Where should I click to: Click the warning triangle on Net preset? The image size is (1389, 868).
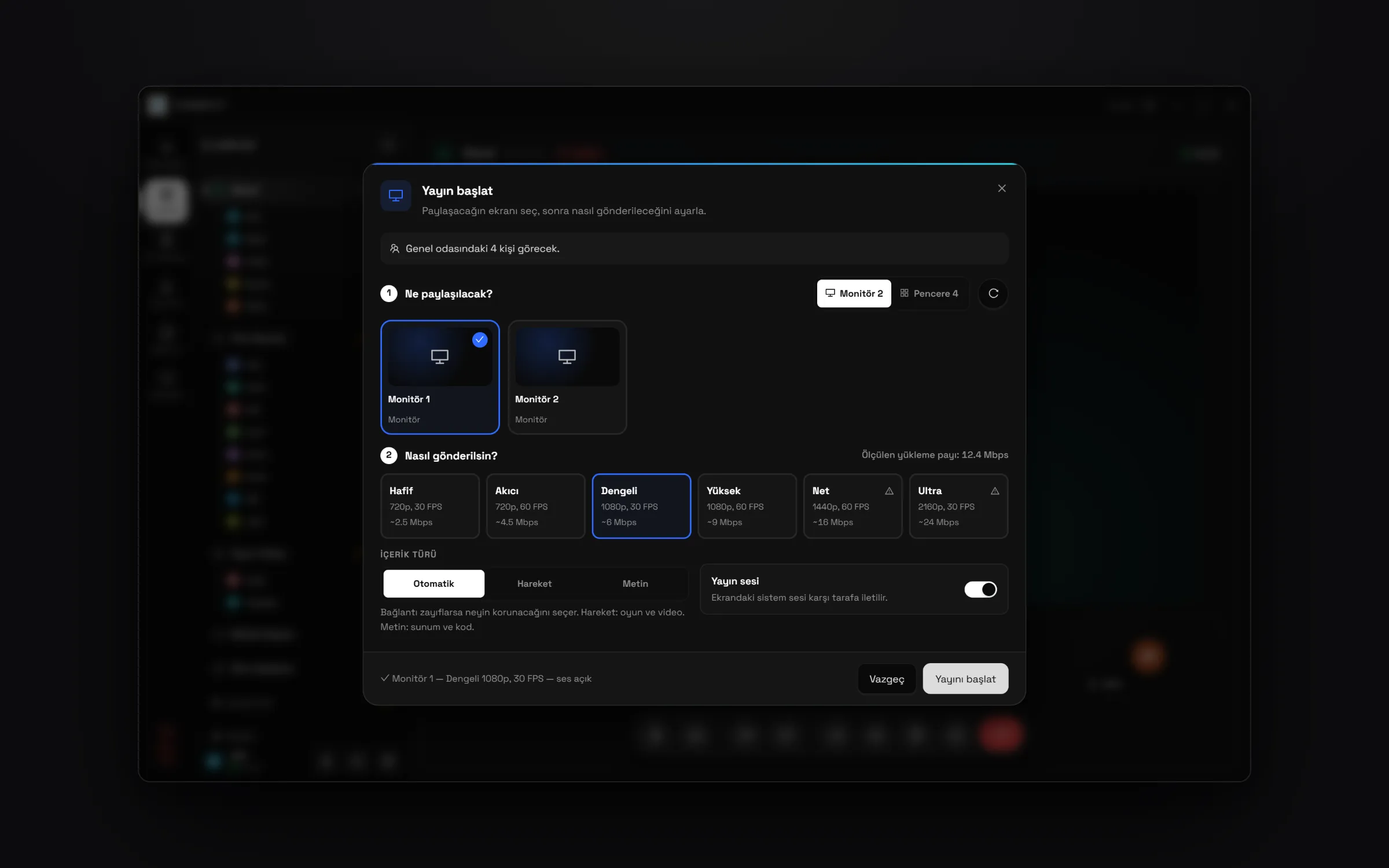point(889,491)
